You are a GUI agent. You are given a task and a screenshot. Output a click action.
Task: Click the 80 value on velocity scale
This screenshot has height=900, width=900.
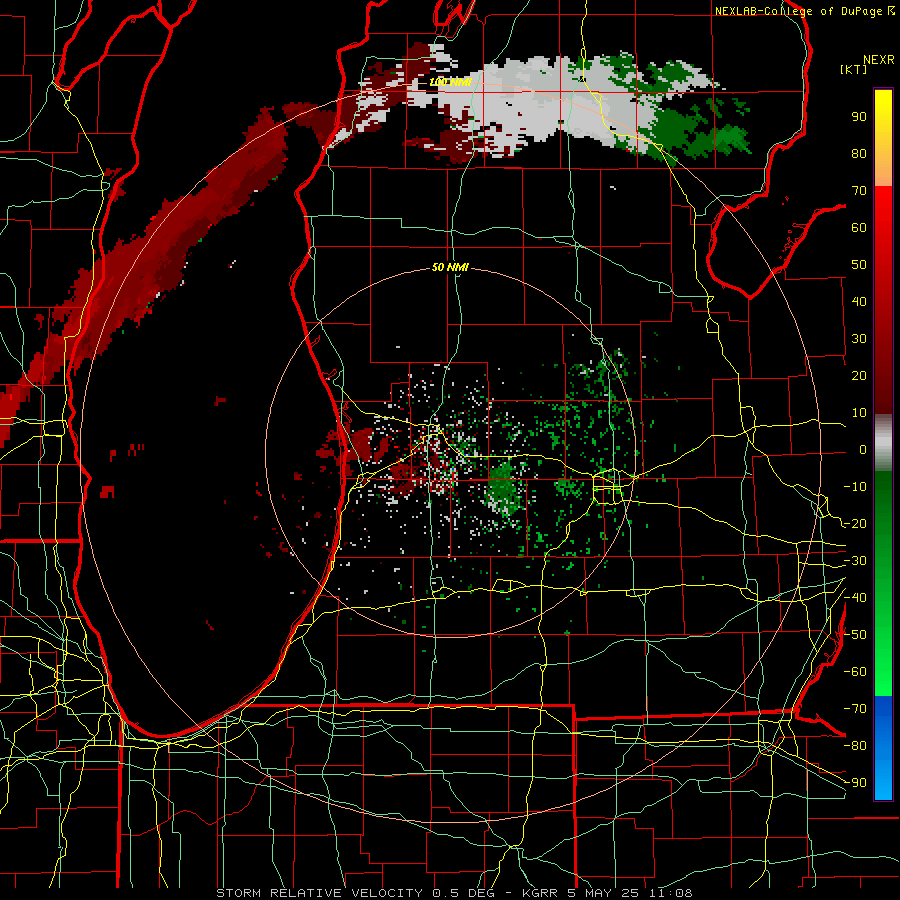(859, 154)
